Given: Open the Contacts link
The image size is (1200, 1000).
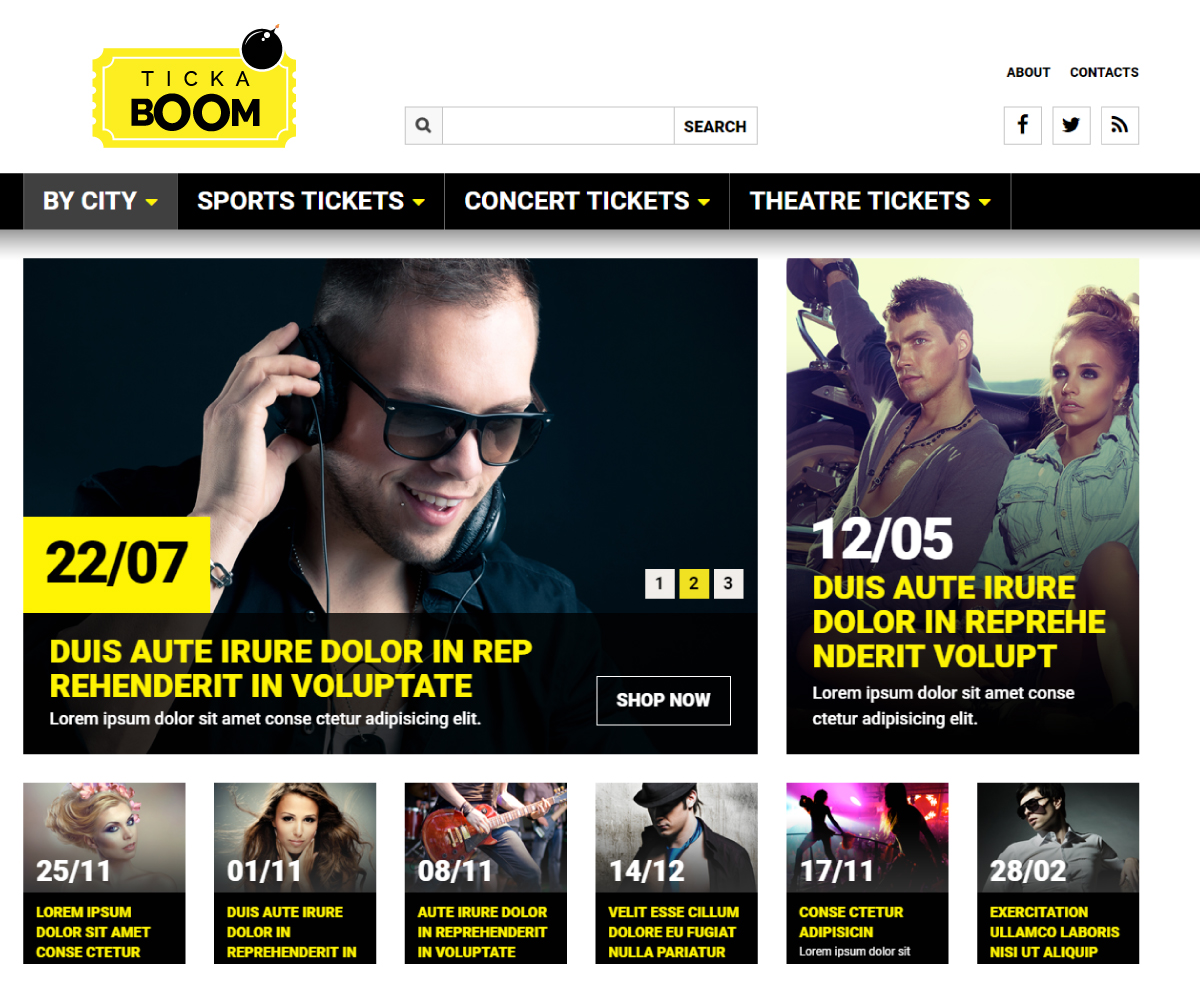Looking at the screenshot, I should point(1104,72).
